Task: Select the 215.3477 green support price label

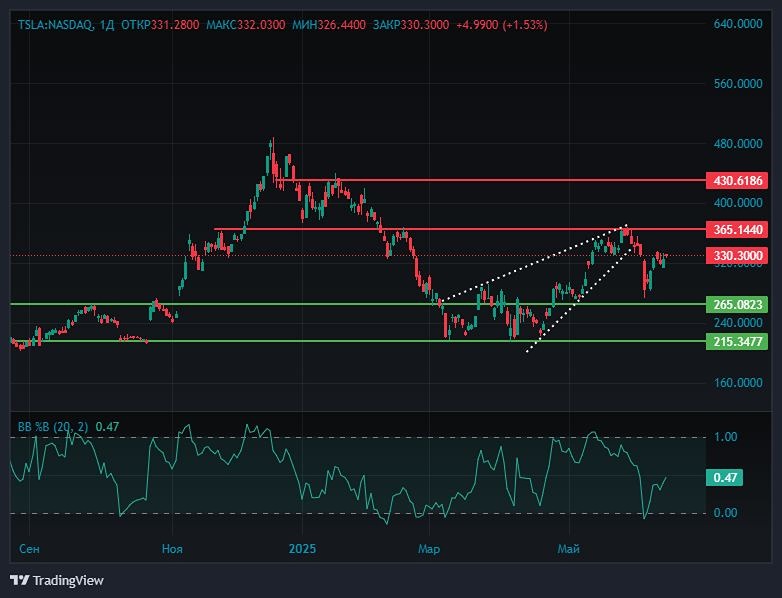Action: coord(739,341)
